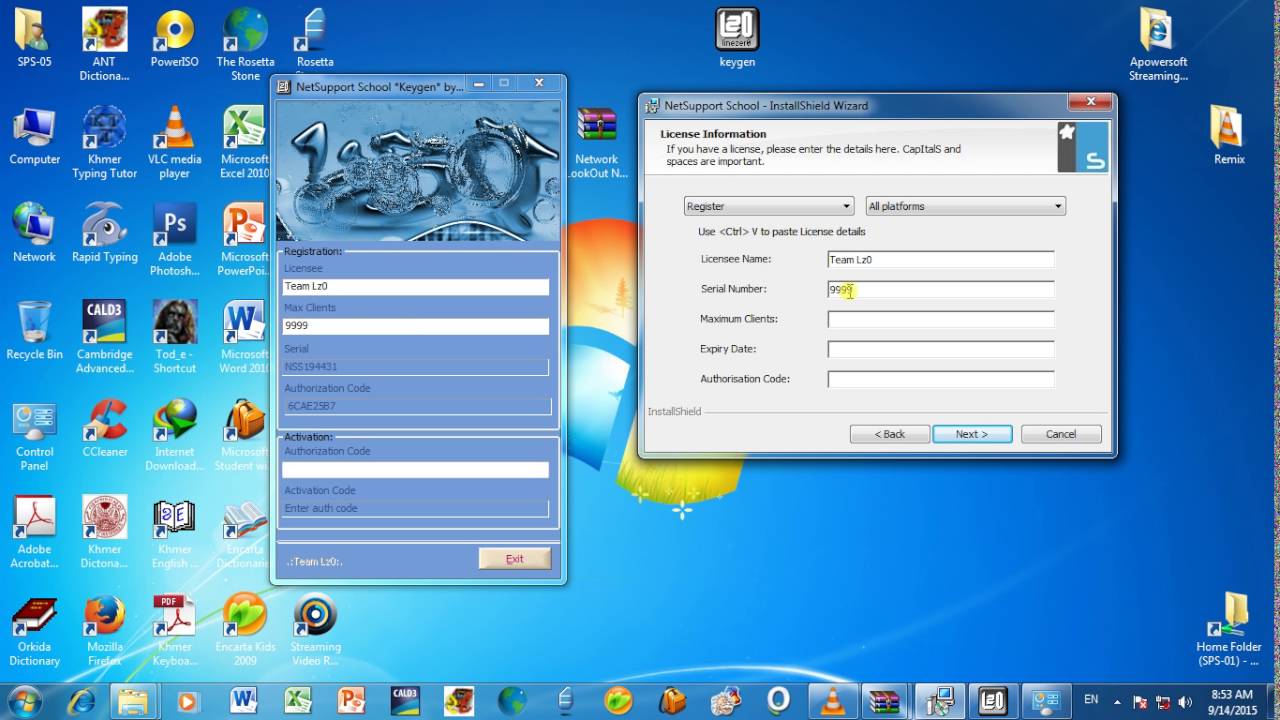This screenshot has width=1280, height=720.
Task: Focus the Licensee Name field in wizard
Action: 941,259
